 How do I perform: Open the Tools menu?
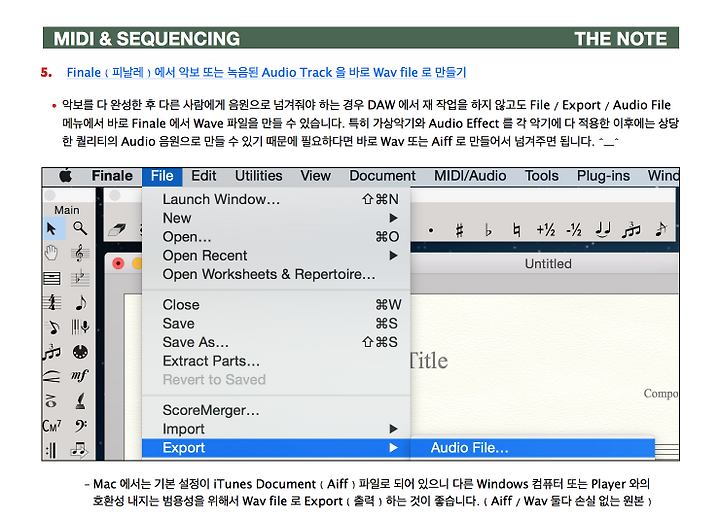point(542,175)
